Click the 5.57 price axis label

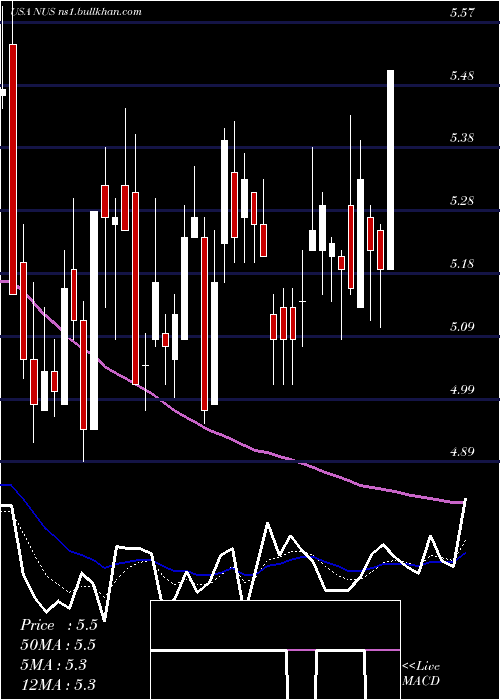462,12
